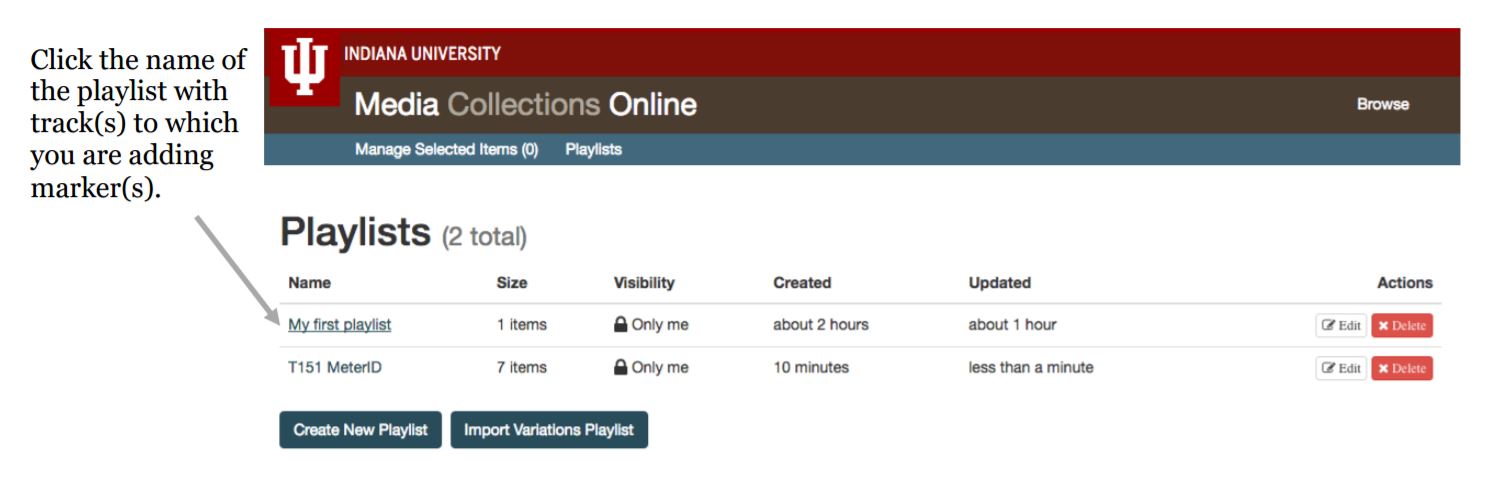Click the lock icon in My first playlist row

pyautogui.click(x=621, y=325)
